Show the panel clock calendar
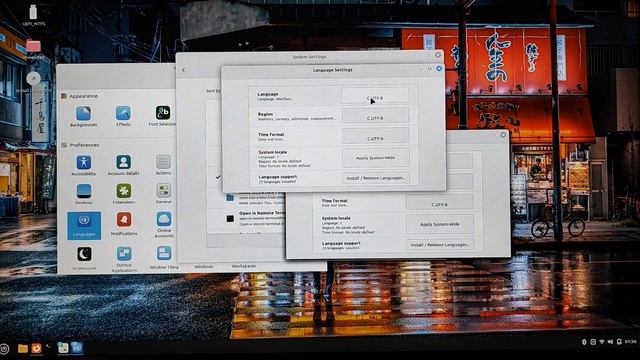This screenshot has width=640, height=360. [x=631, y=342]
